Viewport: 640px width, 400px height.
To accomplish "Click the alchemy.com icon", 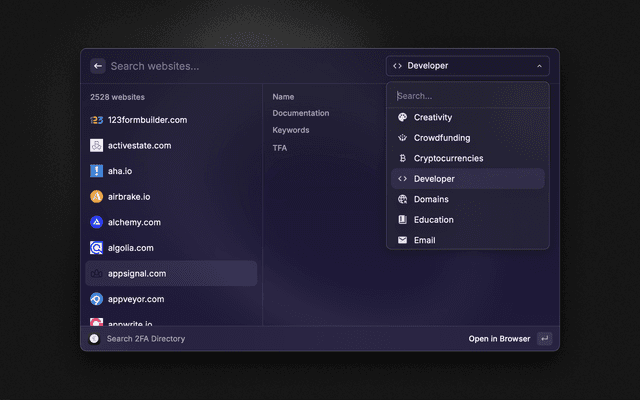I will click(97, 222).
